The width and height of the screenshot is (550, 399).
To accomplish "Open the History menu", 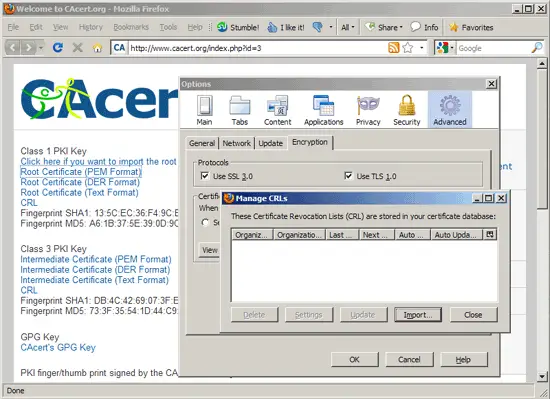I will [90, 27].
